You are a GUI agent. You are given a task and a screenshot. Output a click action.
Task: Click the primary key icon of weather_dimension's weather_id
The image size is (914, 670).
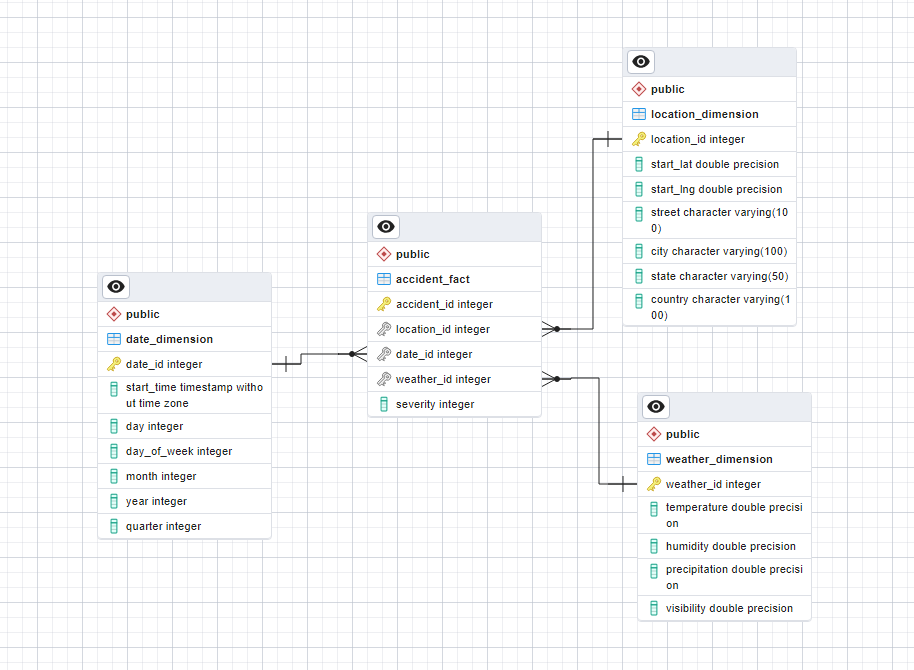click(654, 485)
